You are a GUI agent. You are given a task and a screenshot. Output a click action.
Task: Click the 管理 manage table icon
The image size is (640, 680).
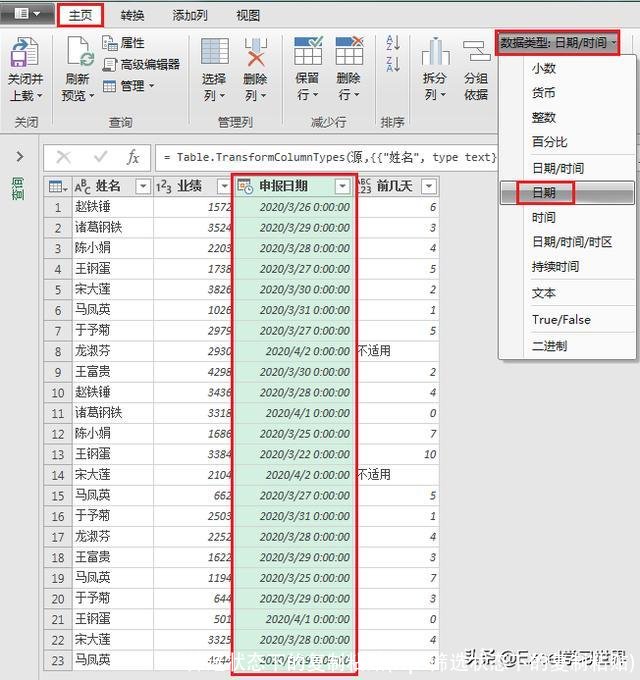coord(109,86)
